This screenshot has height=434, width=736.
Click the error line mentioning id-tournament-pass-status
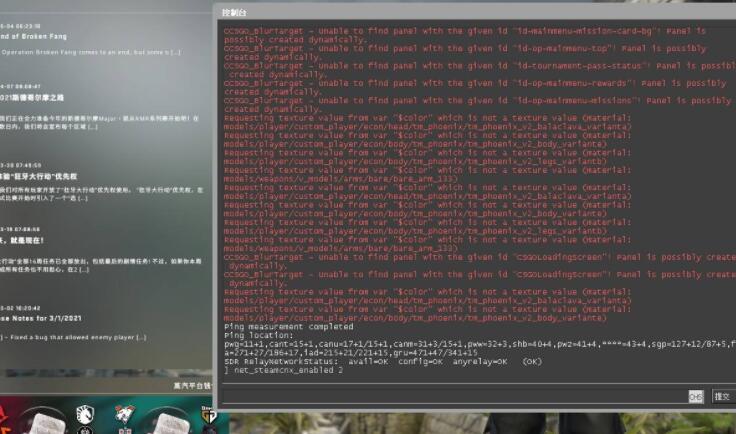480,70
